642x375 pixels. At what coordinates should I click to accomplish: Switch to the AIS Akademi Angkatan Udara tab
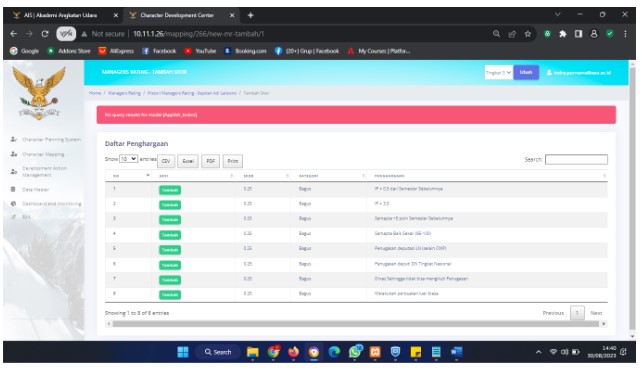pos(61,15)
